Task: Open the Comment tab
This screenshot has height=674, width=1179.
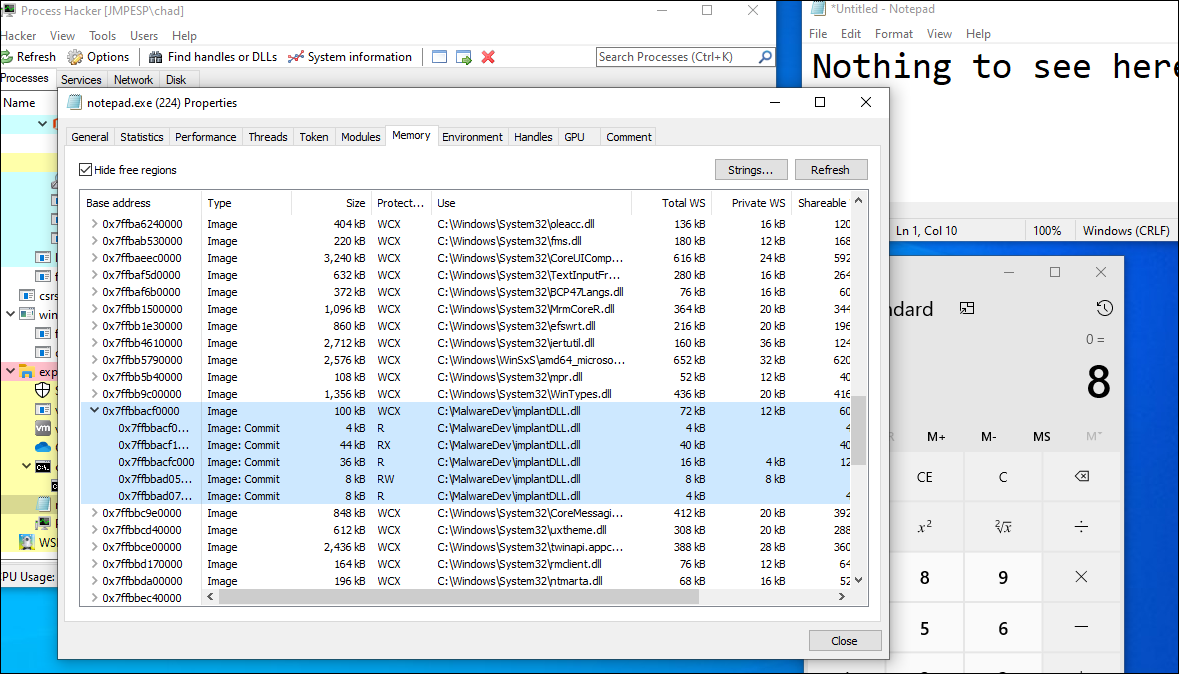Action: point(629,137)
